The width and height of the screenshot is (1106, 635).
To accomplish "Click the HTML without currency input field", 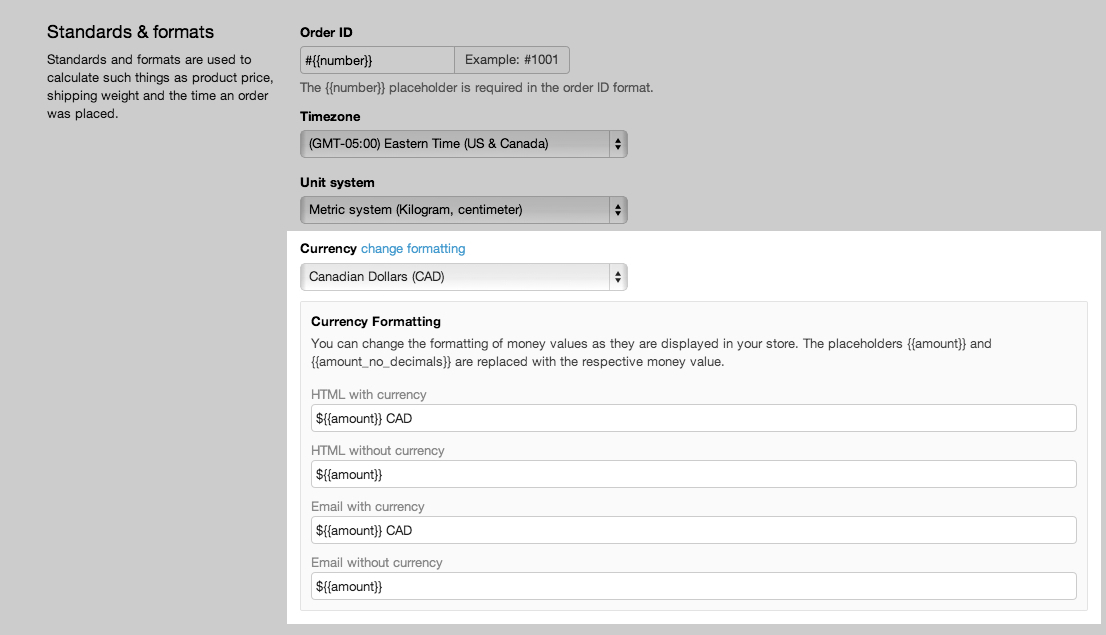I will pos(693,474).
